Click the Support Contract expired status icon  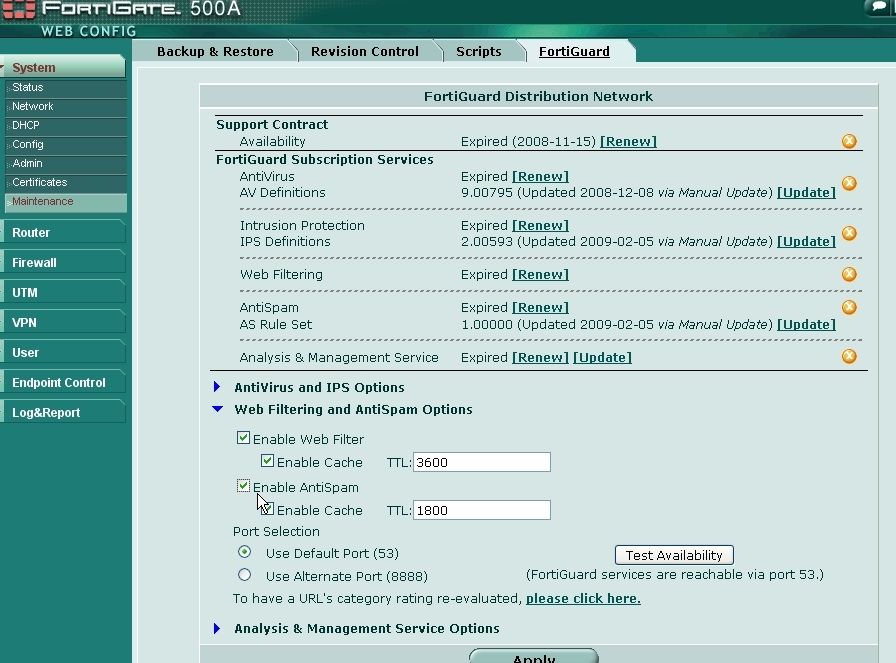pos(849,141)
